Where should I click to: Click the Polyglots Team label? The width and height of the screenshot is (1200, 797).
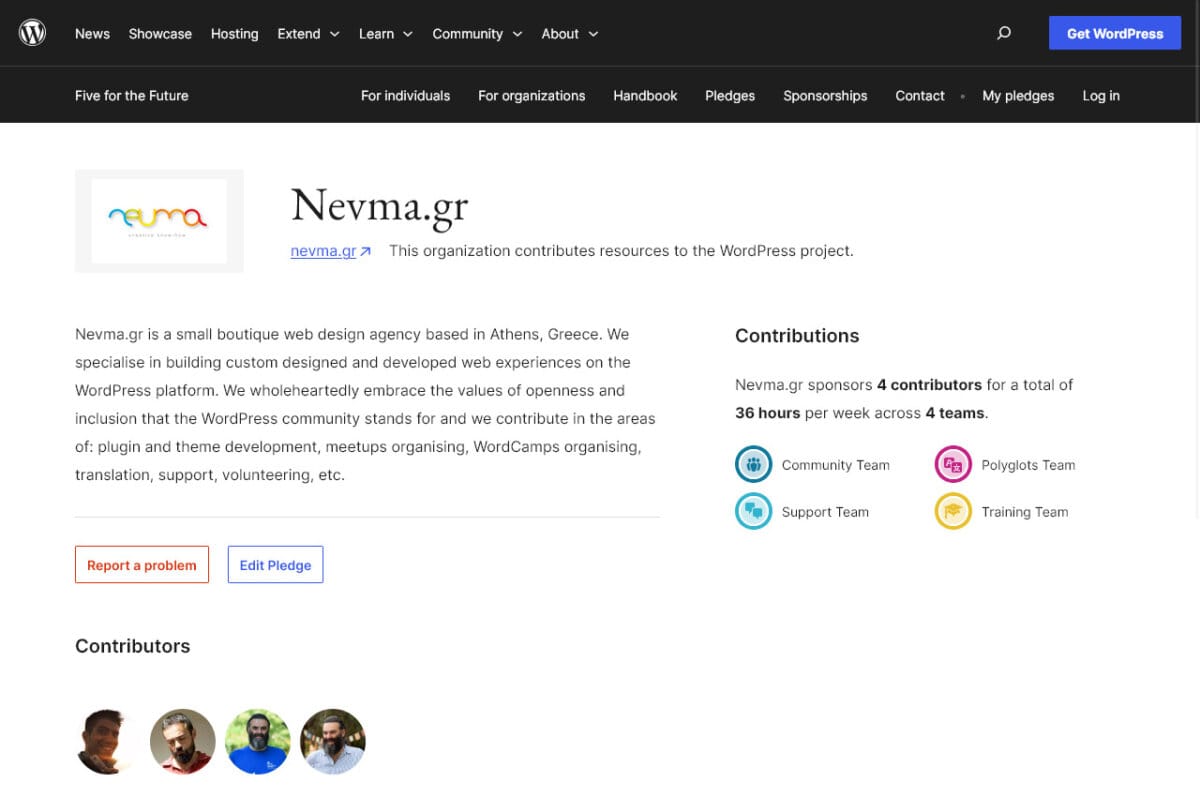coord(1028,465)
